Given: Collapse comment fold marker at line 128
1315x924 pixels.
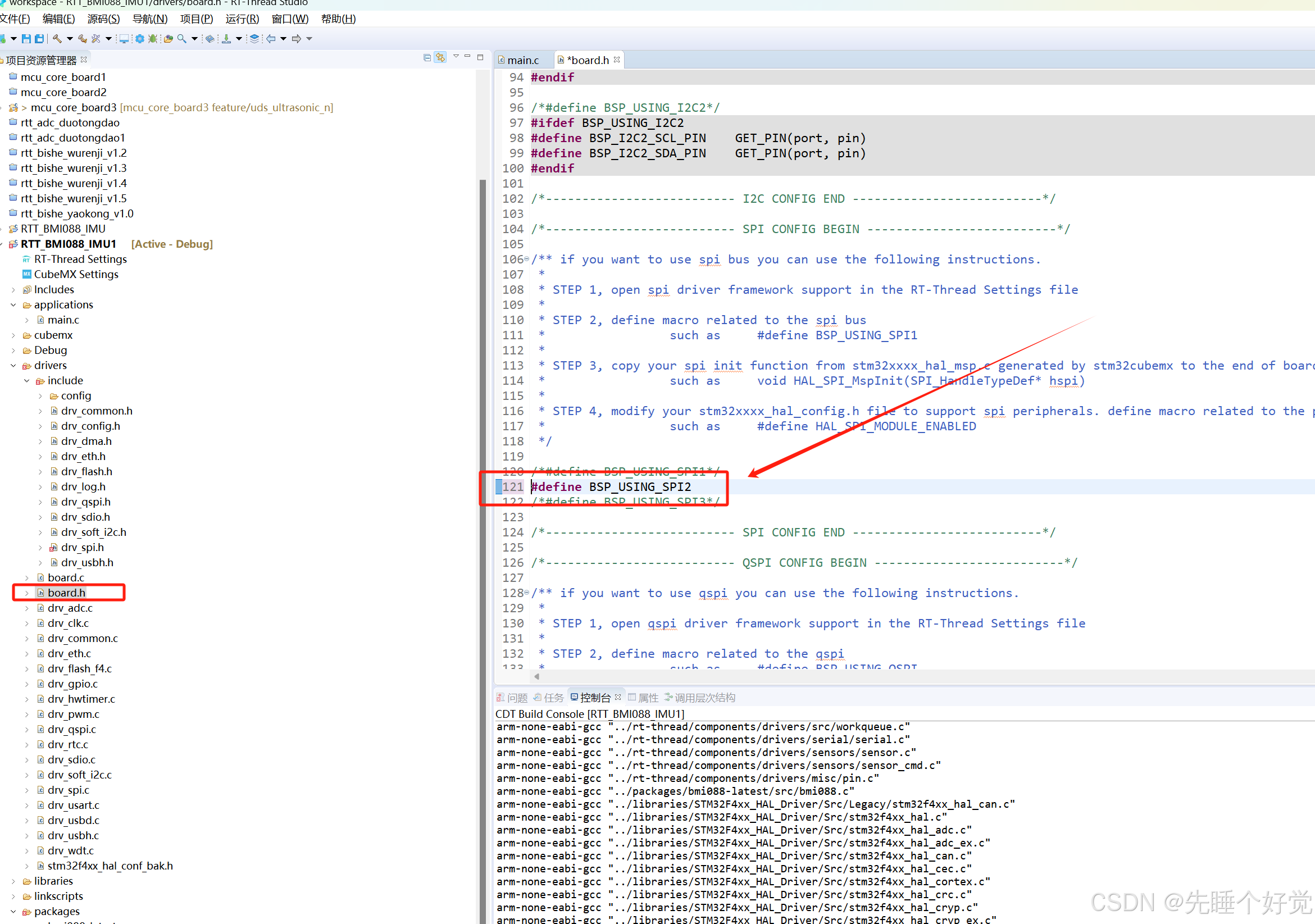Looking at the screenshot, I should point(527,593).
